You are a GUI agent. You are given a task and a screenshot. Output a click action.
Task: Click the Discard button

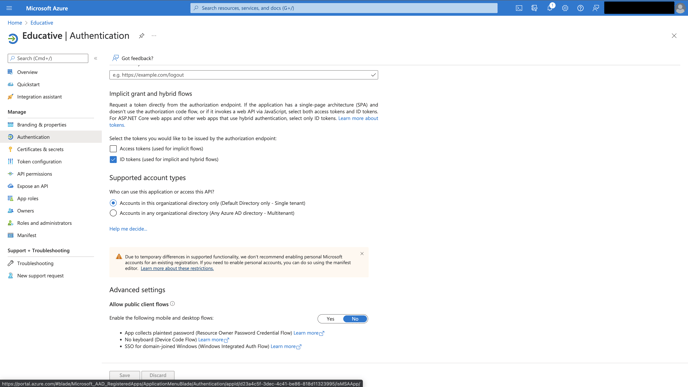(158, 375)
